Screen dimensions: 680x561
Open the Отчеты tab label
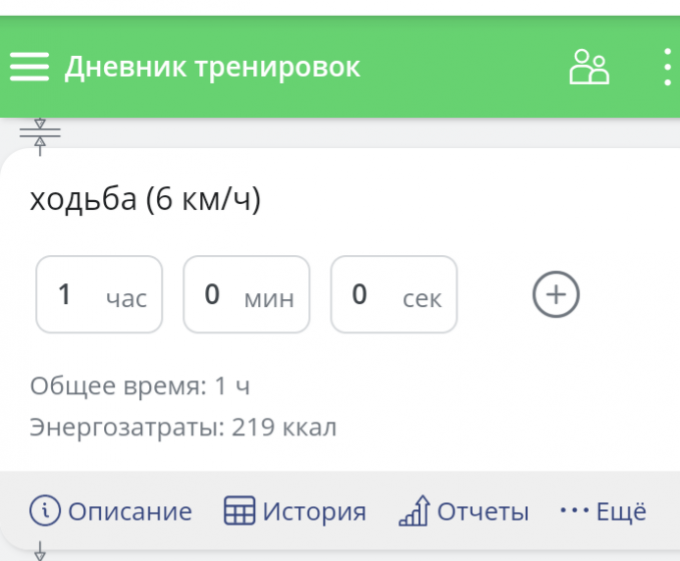click(483, 512)
